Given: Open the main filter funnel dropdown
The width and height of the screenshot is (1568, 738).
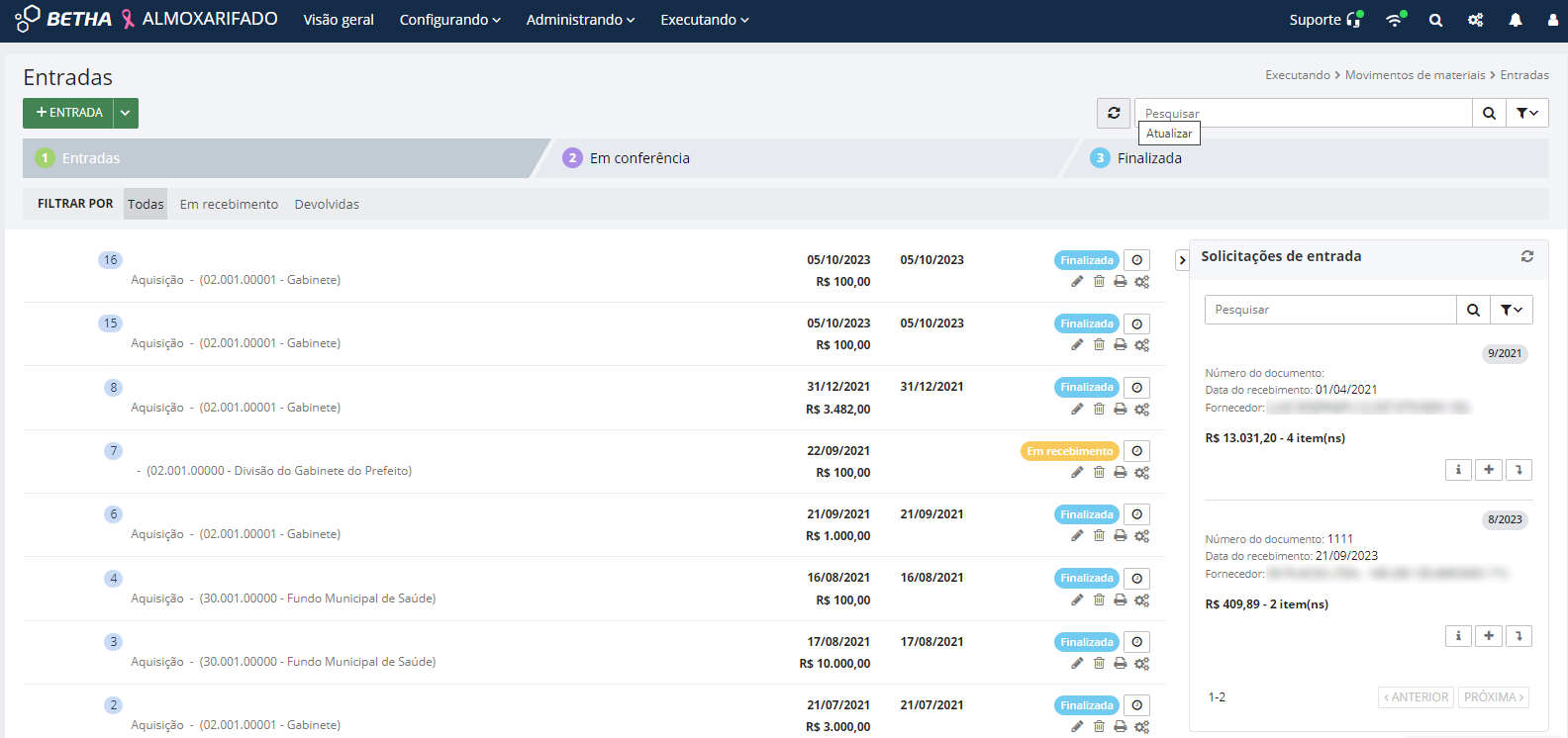Looking at the screenshot, I should click(x=1527, y=113).
